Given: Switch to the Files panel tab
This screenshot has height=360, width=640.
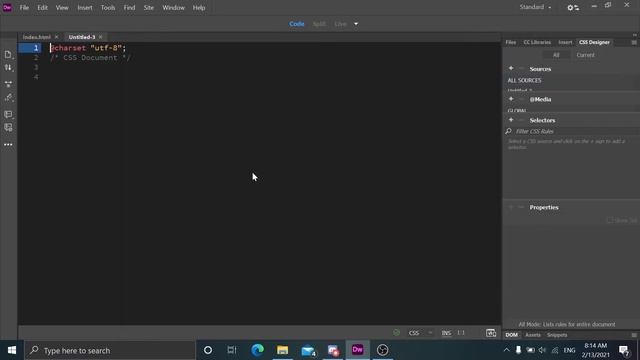Looking at the screenshot, I should pos(511,42).
